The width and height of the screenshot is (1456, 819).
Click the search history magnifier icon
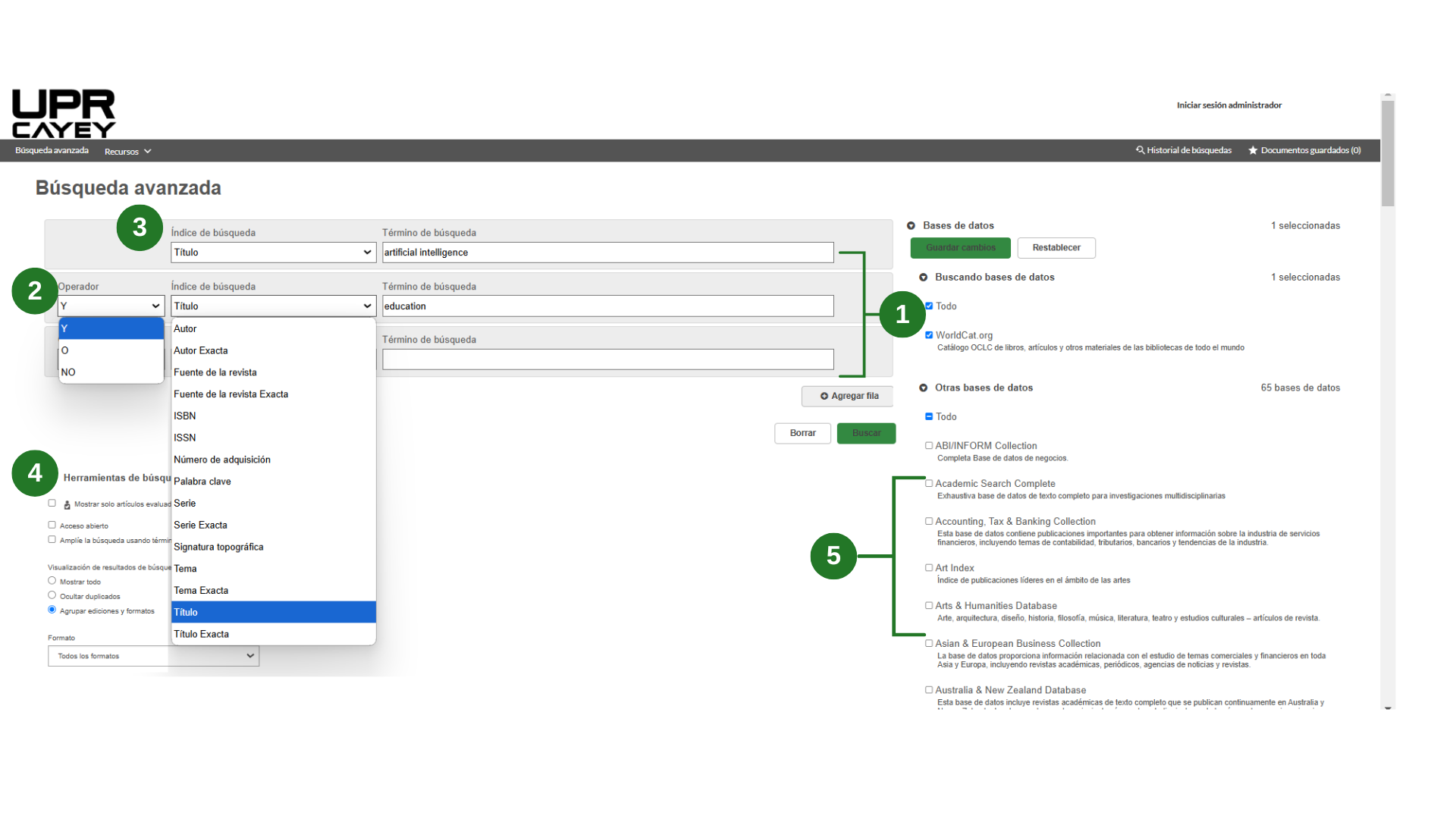[x=1140, y=150]
